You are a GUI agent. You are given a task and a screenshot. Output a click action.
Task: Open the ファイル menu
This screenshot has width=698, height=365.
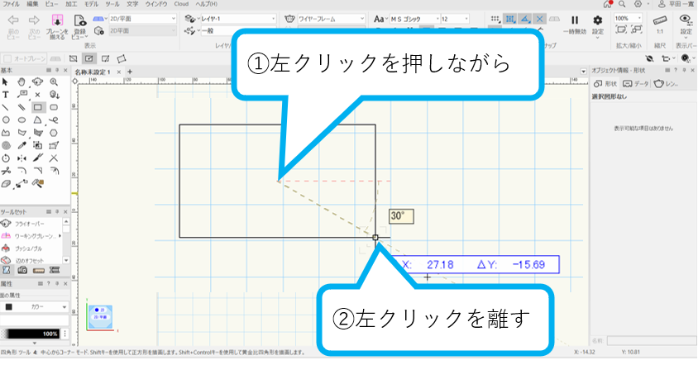point(11,4)
